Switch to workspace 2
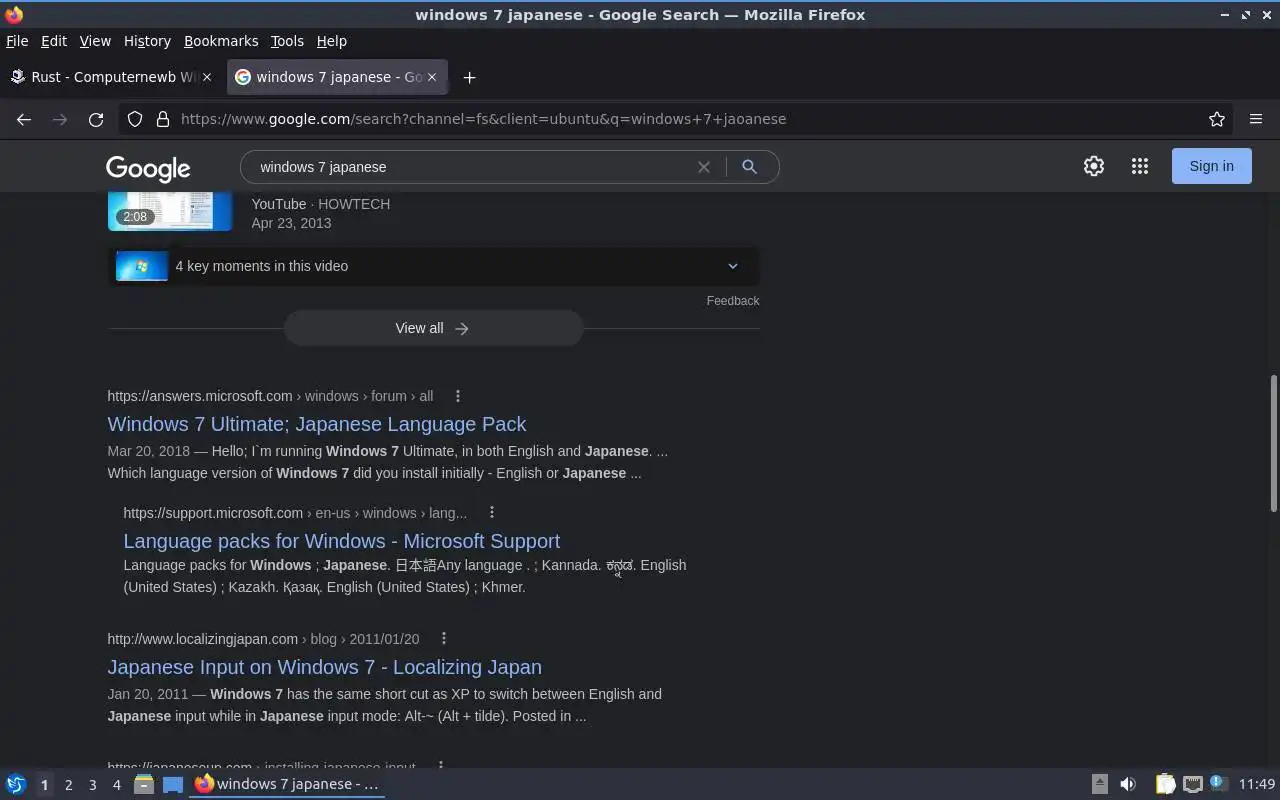The height and width of the screenshot is (800, 1280). (68, 785)
